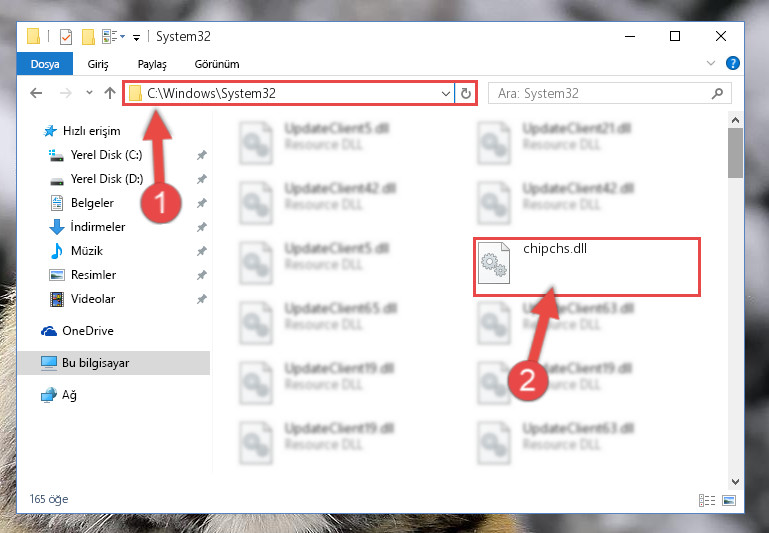
Task: Refresh the System32 folder view
Action: click(466, 93)
